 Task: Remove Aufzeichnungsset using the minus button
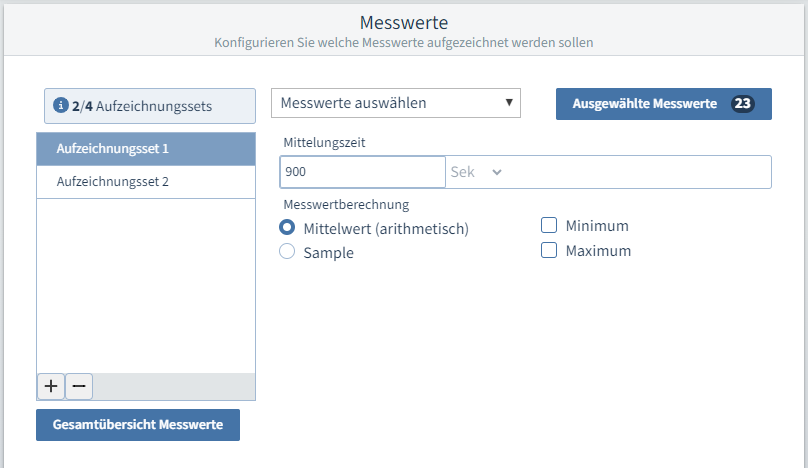click(x=79, y=386)
